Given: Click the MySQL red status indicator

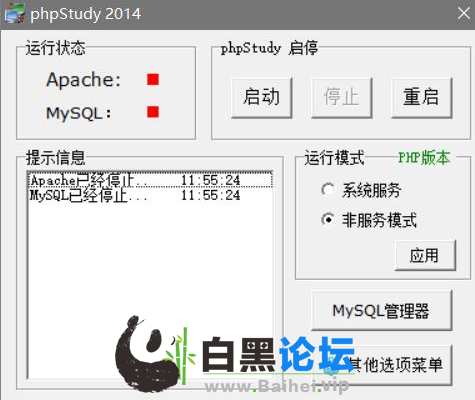Looking at the screenshot, I should (153, 112).
